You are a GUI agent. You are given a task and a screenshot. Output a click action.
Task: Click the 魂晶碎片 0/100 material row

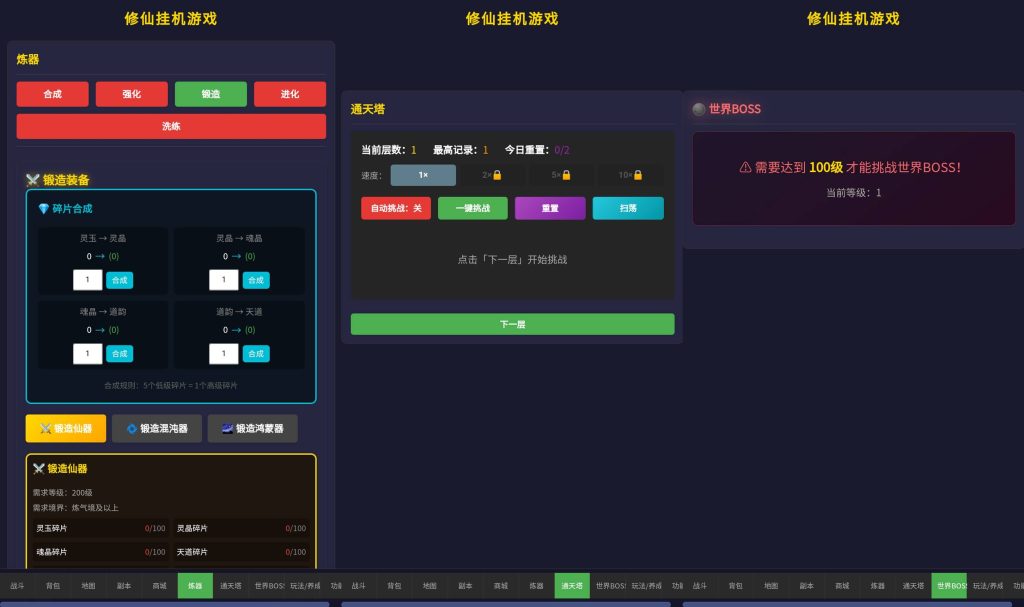click(x=101, y=552)
